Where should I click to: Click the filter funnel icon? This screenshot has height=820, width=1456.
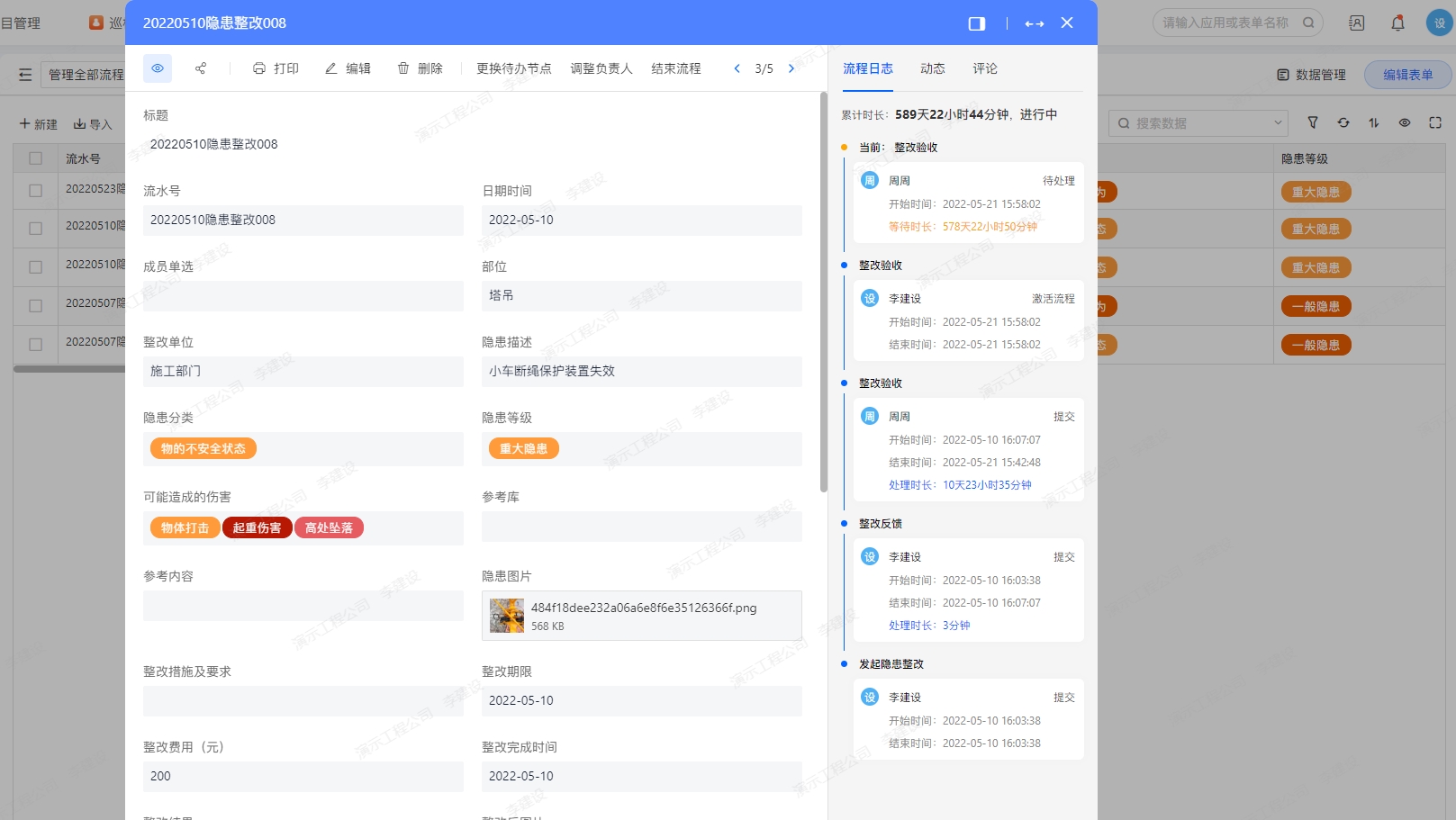point(1313,123)
